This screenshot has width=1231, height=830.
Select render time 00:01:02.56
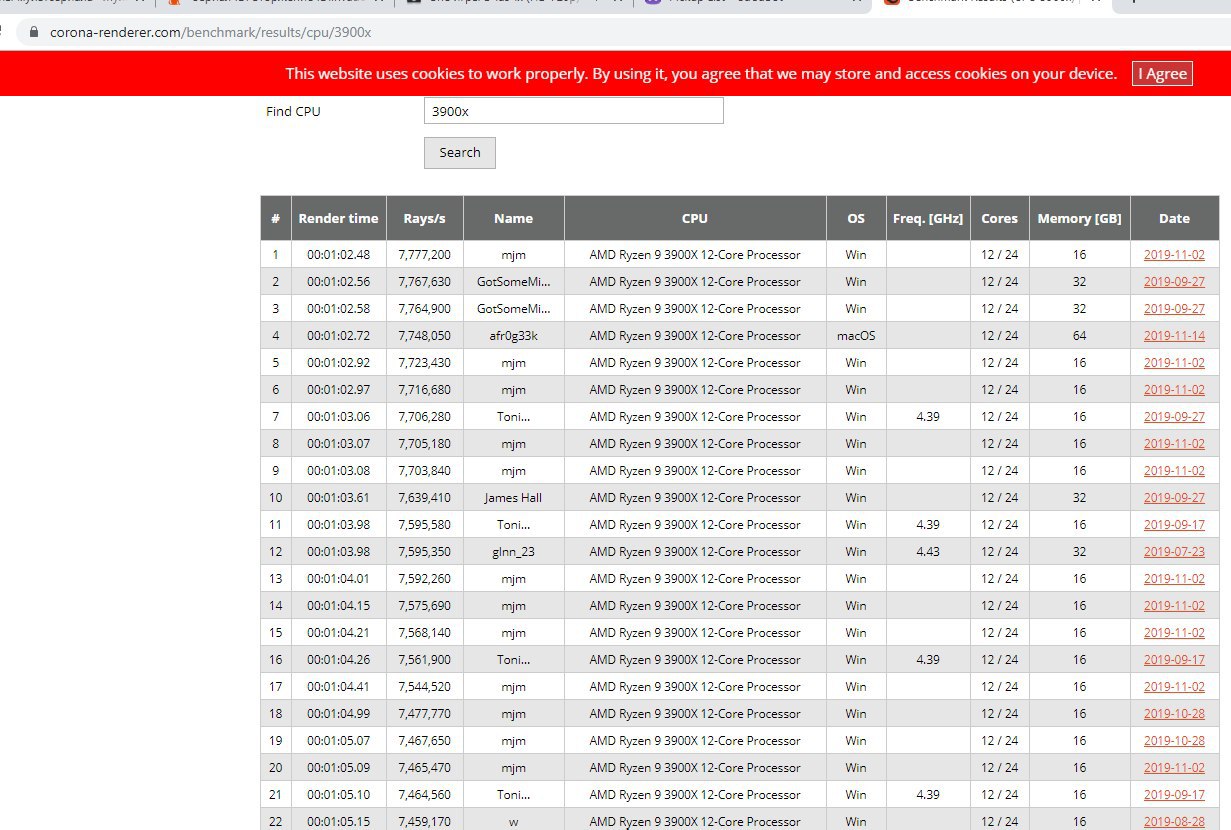[x=338, y=282]
